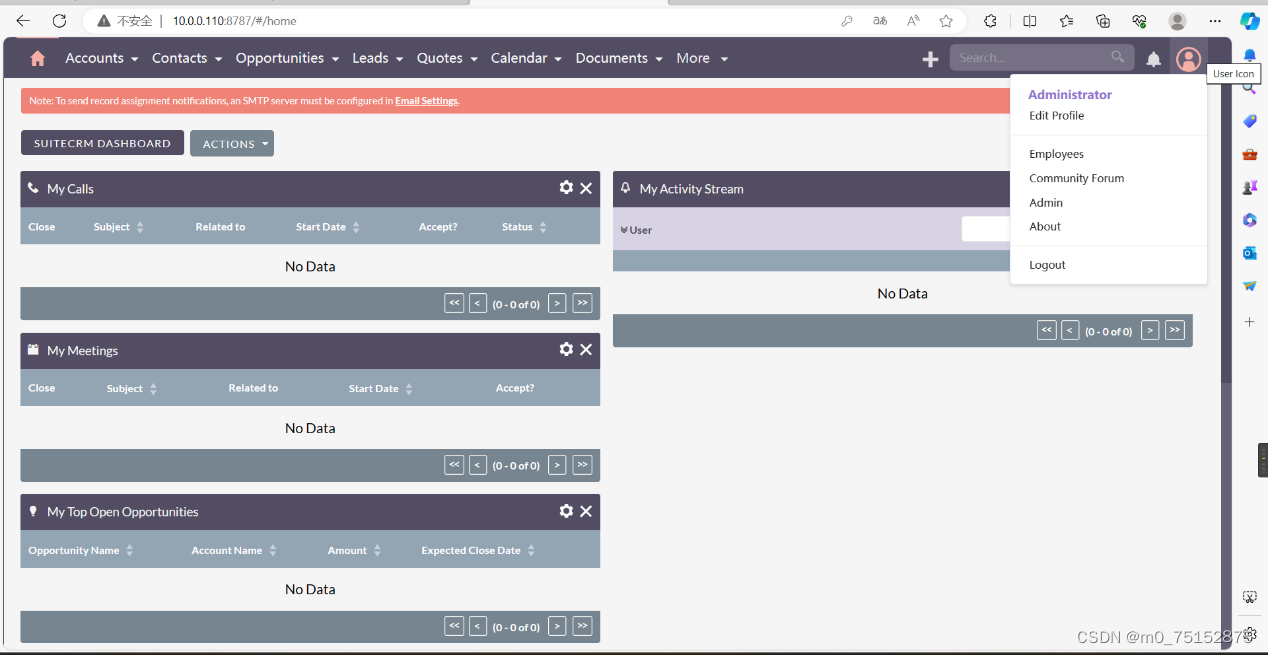Click the shopping tag icon in Edge sidebar

click(1249, 120)
